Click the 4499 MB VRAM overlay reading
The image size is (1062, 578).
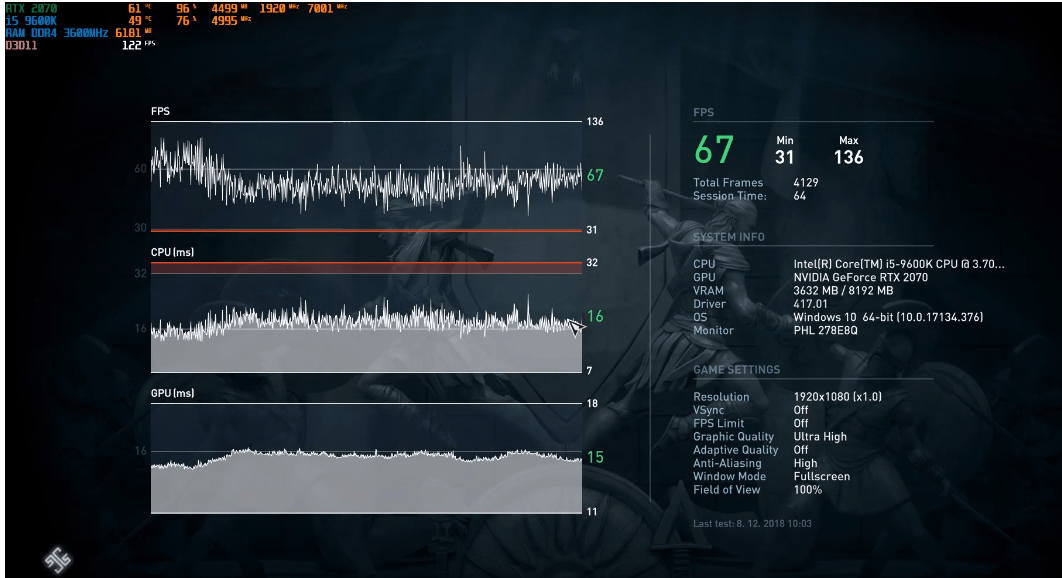coord(230,8)
